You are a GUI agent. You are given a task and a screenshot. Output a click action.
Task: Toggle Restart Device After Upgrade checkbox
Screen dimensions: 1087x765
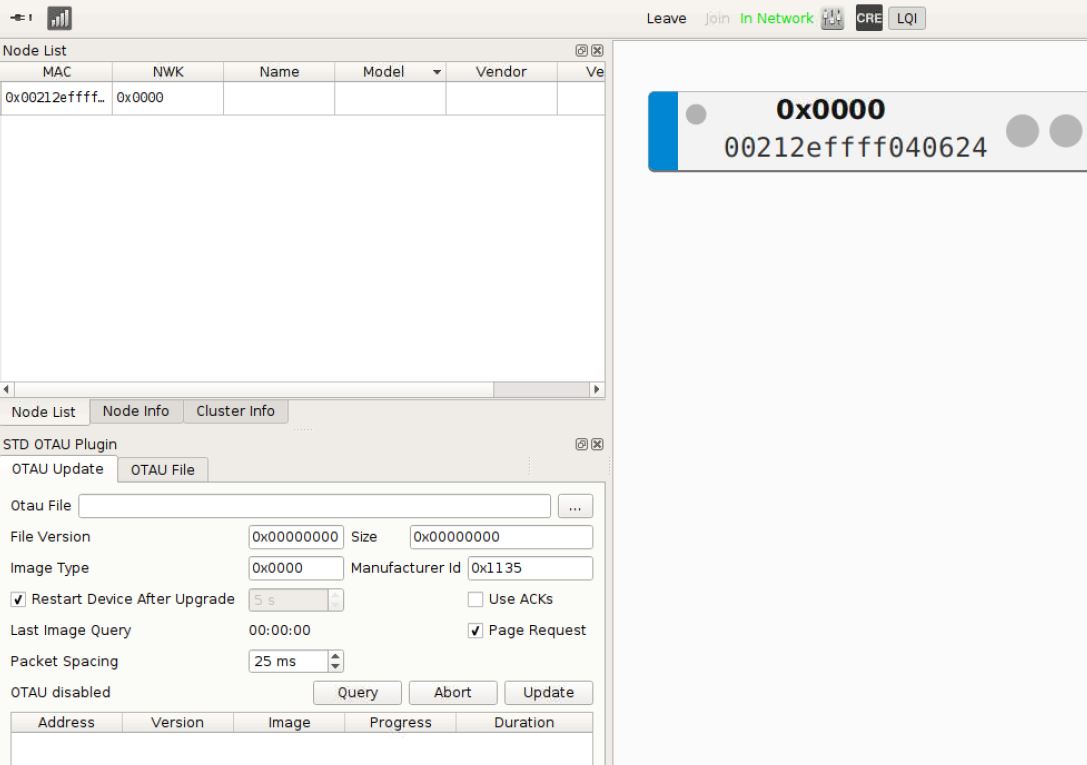[x=18, y=599]
